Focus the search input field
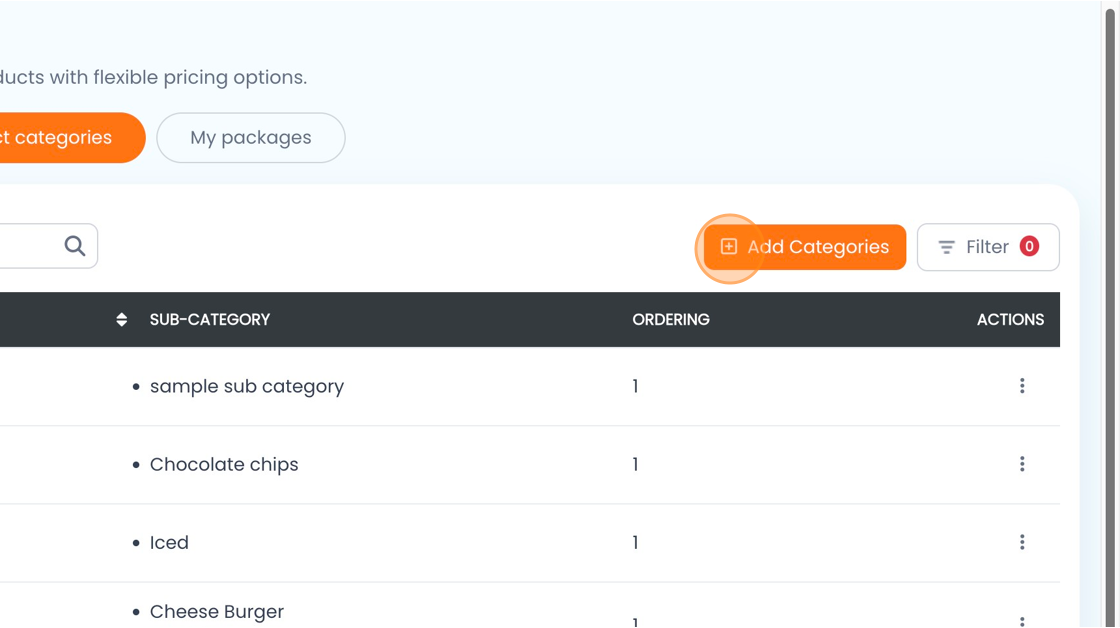This screenshot has width=1120, height=628. pos(25,246)
